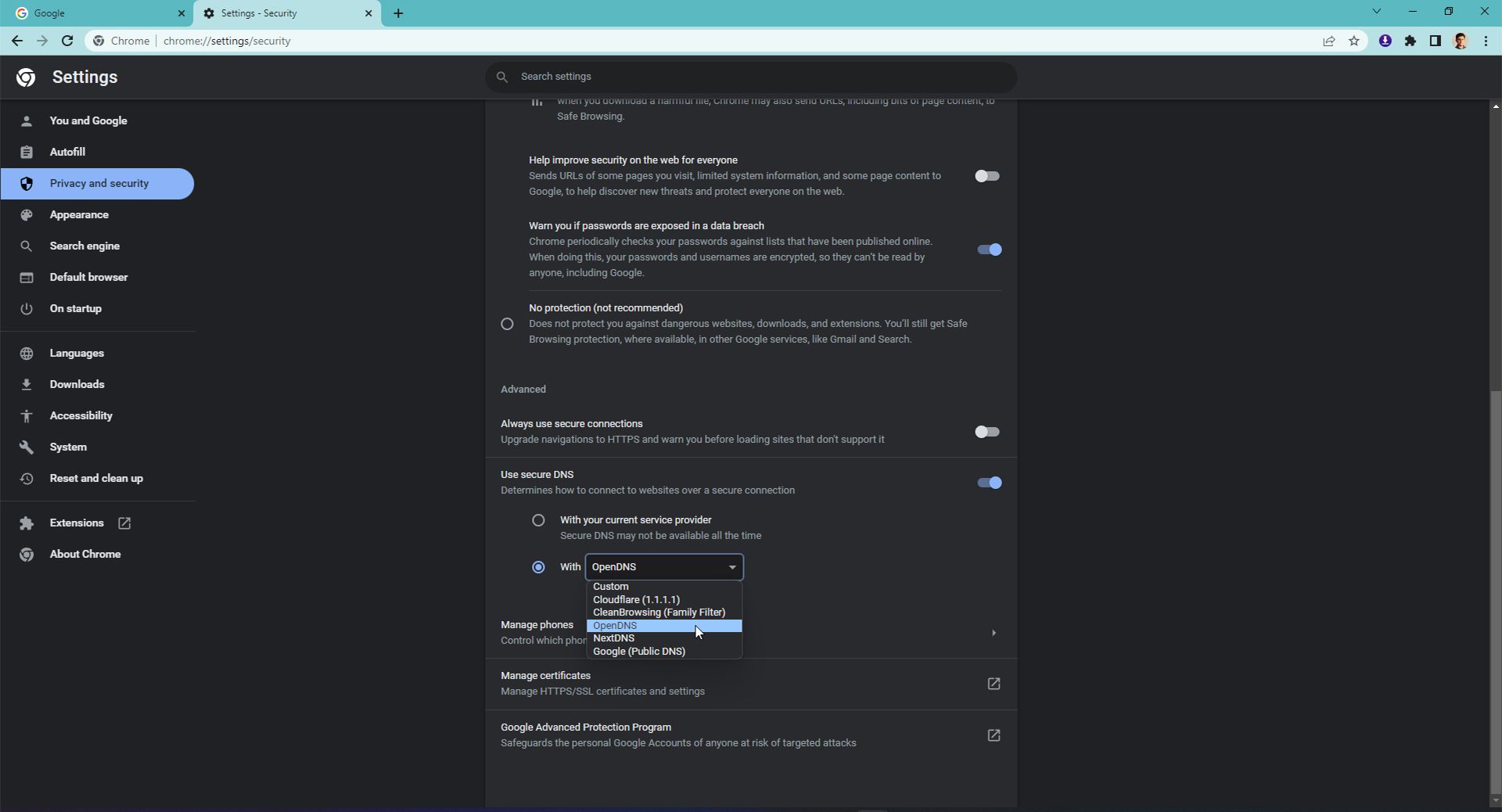Enable Always use secure connections toggle
The width and height of the screenshot is (1502, 812).
[x=987, y=432]
